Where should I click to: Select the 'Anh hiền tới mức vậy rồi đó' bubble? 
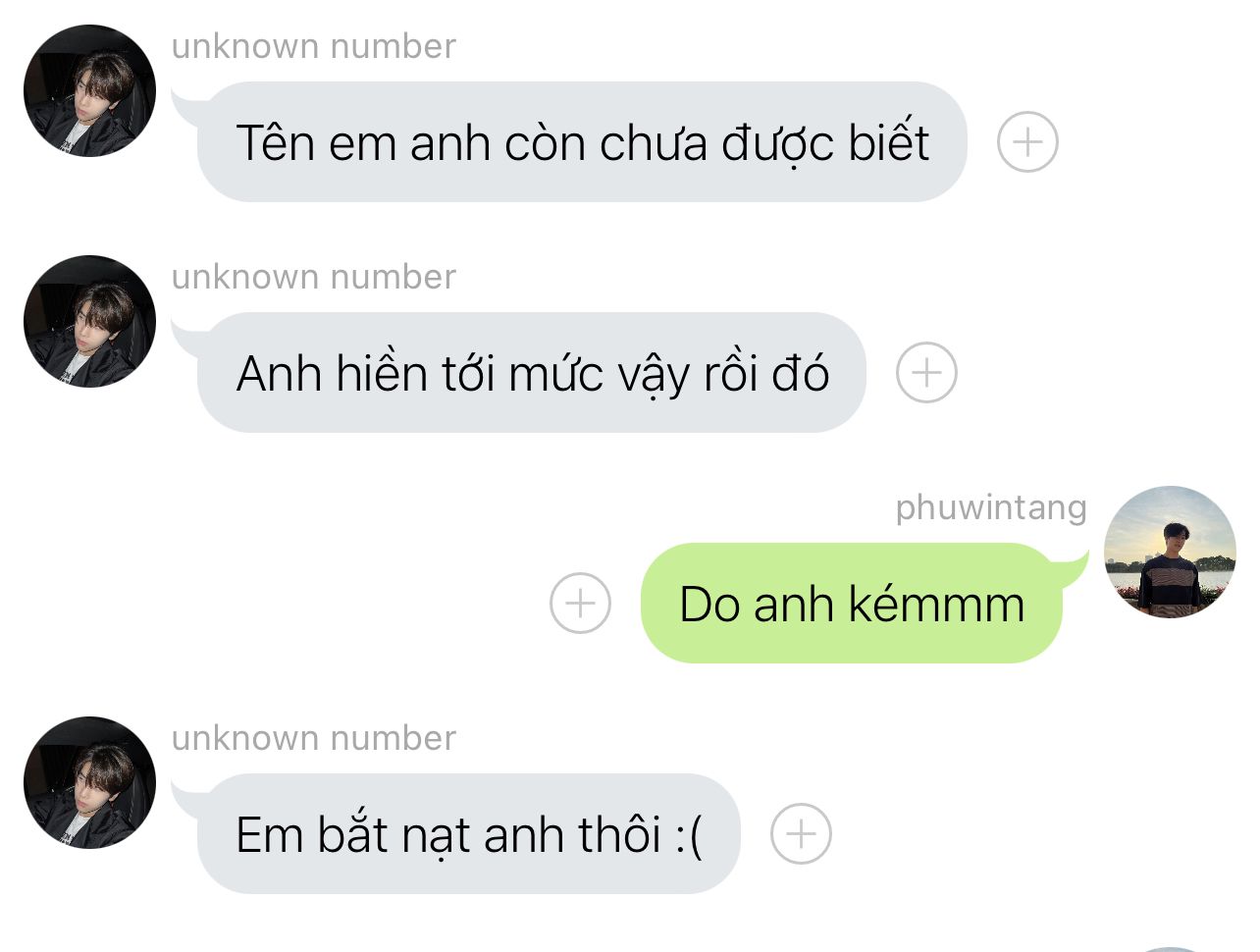531,373
